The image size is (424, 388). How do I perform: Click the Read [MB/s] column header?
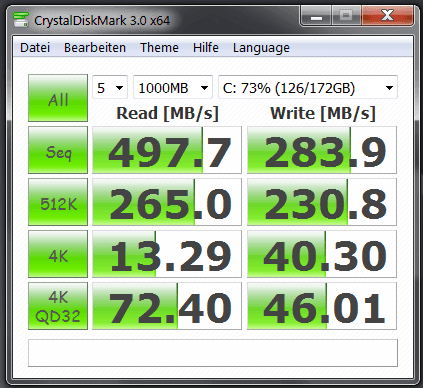point(167,113)
